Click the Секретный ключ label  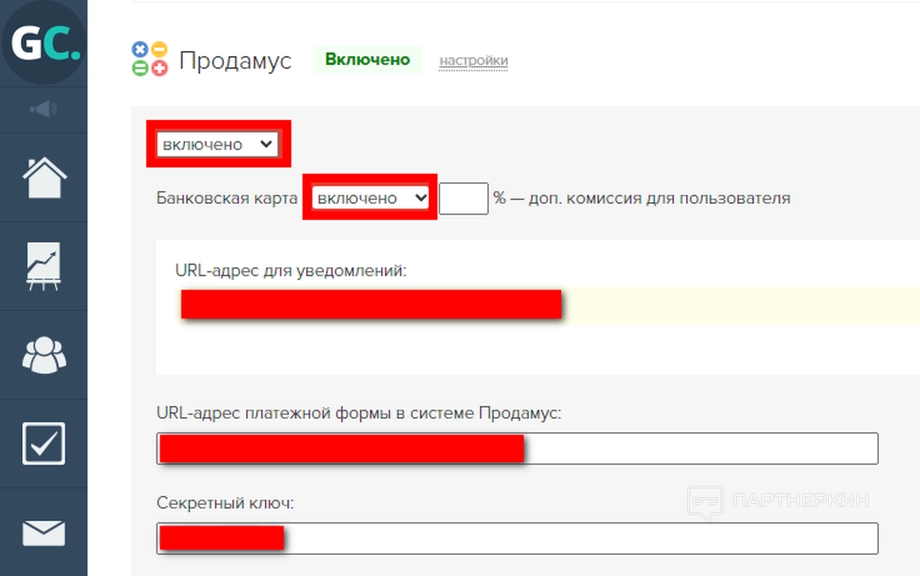(x=225, y=503)
